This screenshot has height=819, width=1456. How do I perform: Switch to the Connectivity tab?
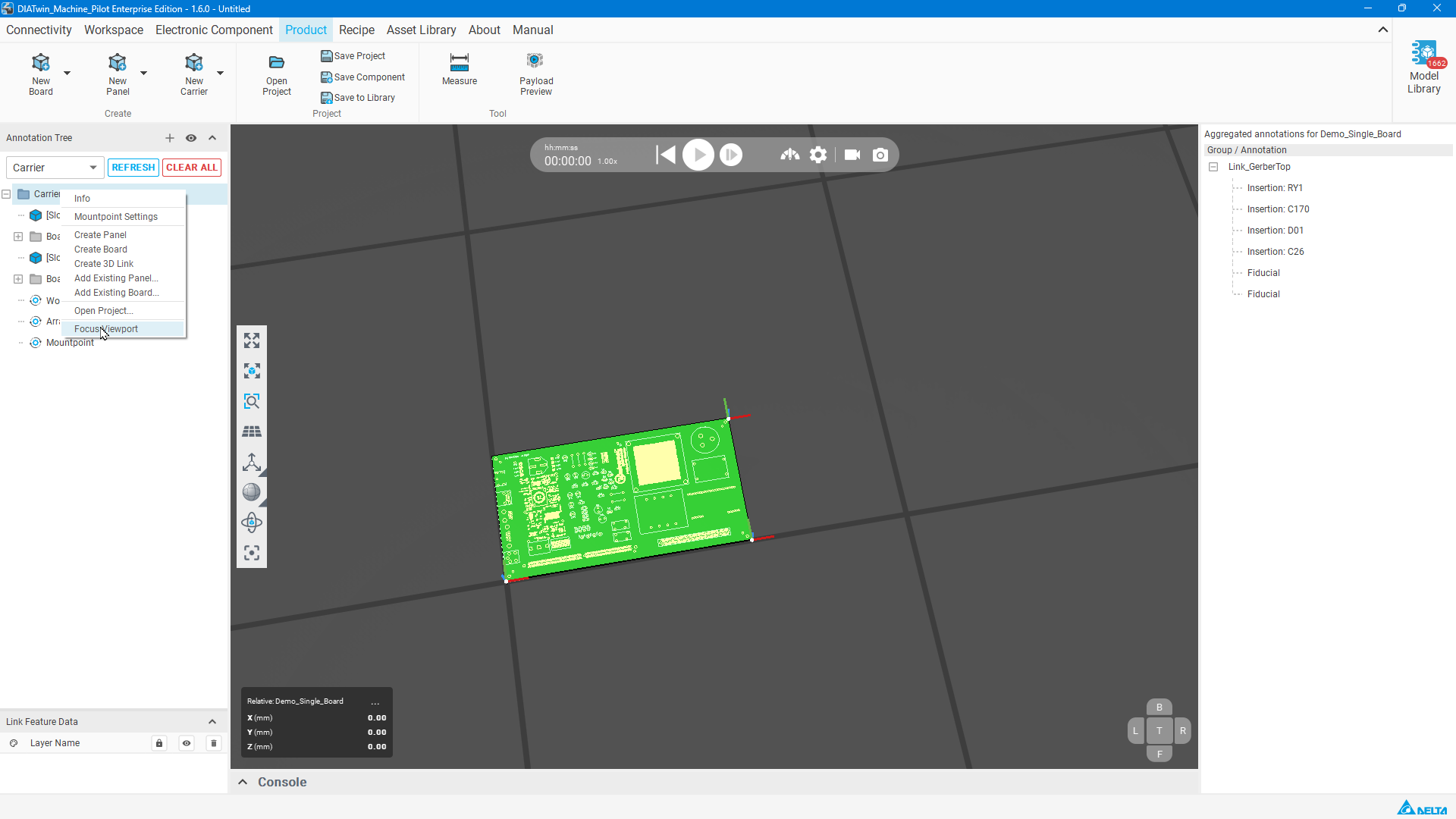point(39,30)
